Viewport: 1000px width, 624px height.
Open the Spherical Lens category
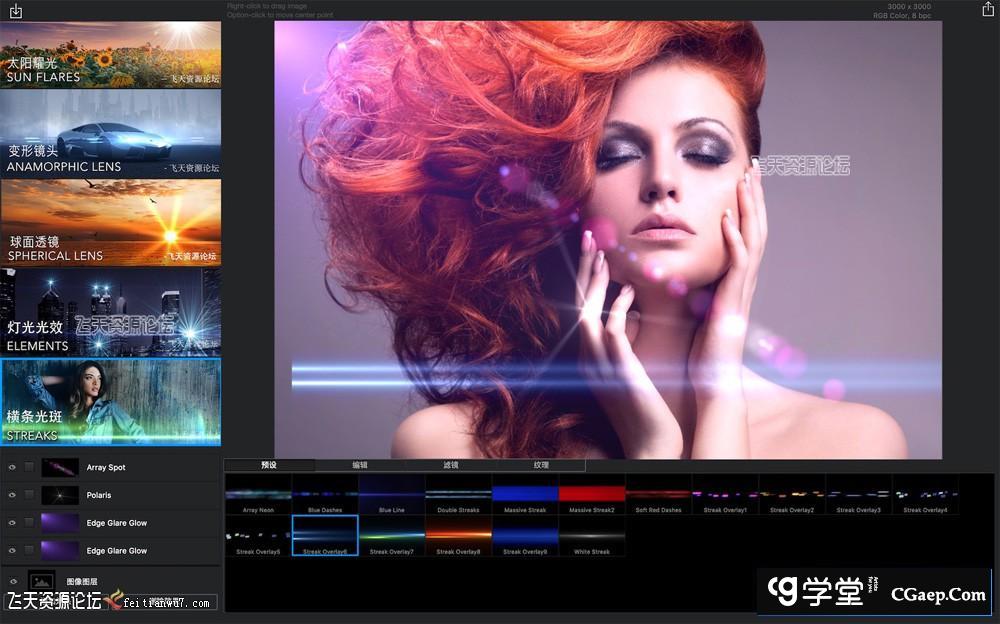110,222
